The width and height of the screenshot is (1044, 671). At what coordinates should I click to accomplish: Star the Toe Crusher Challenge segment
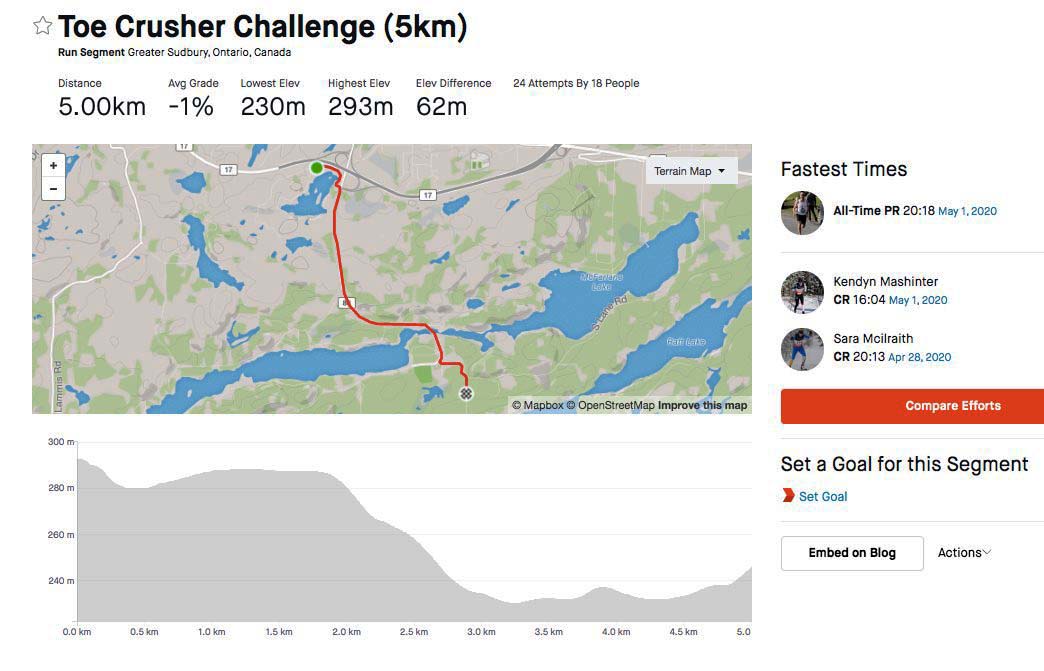tap(43, 26)
